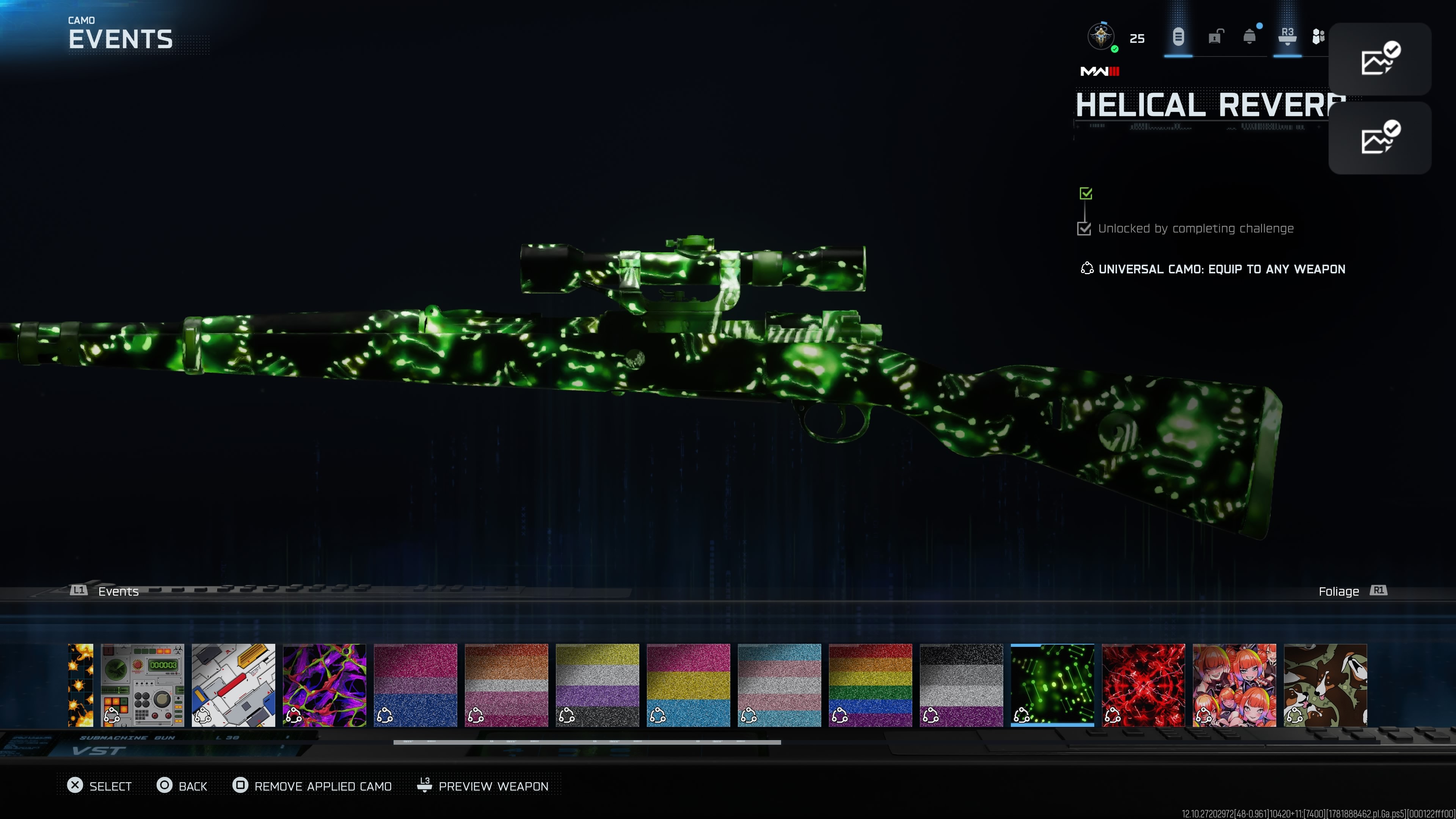Select the anime girls camo thumbnail
Viewport: 1456px width, 819px height.
(x=1235, y=685)
